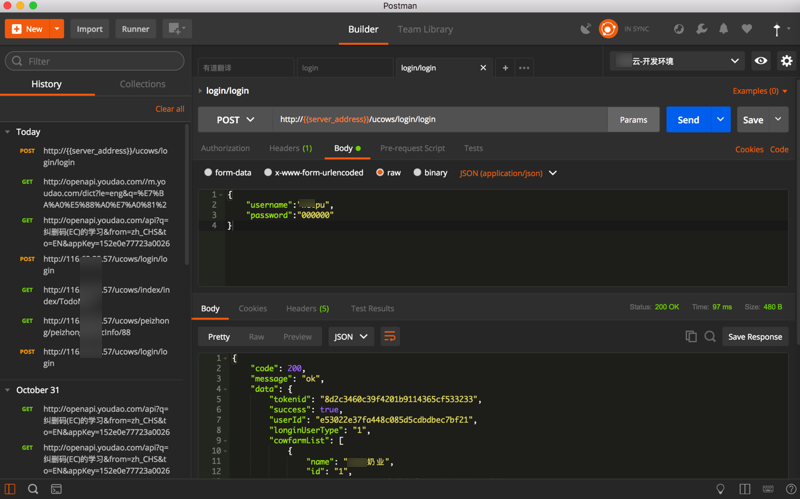Viewport: 800px width, 499px height.
Task: Click the heart icon in header
Action: click(746, 29)
